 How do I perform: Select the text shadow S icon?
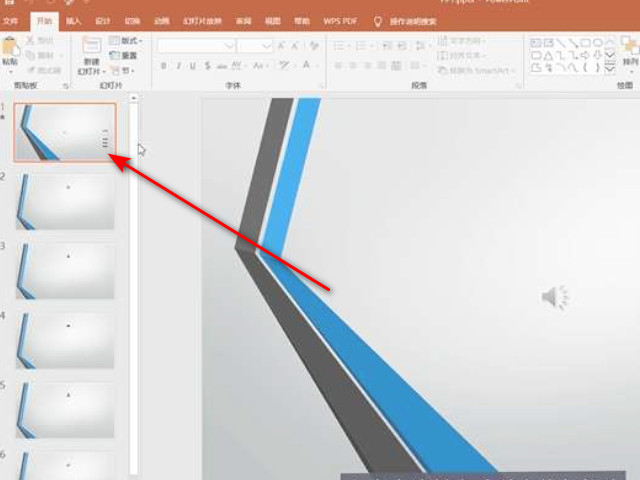coord(207,66)
